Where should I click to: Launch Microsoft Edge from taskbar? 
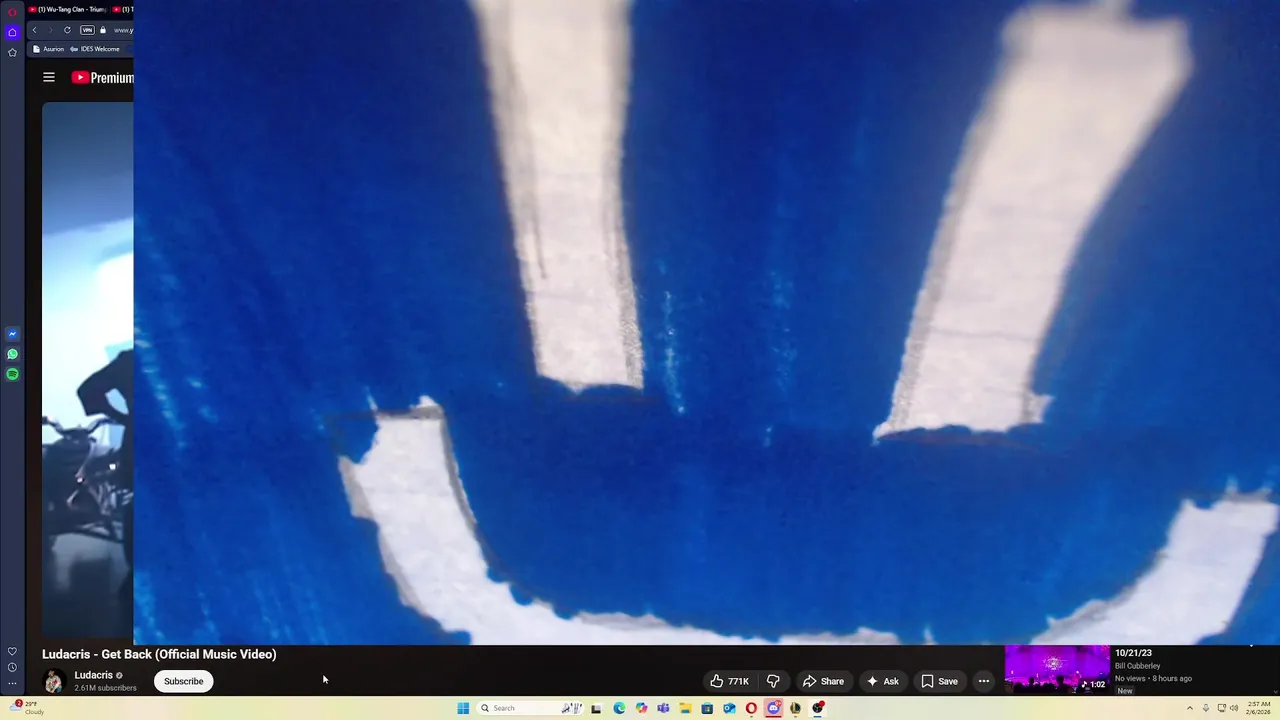619,708
